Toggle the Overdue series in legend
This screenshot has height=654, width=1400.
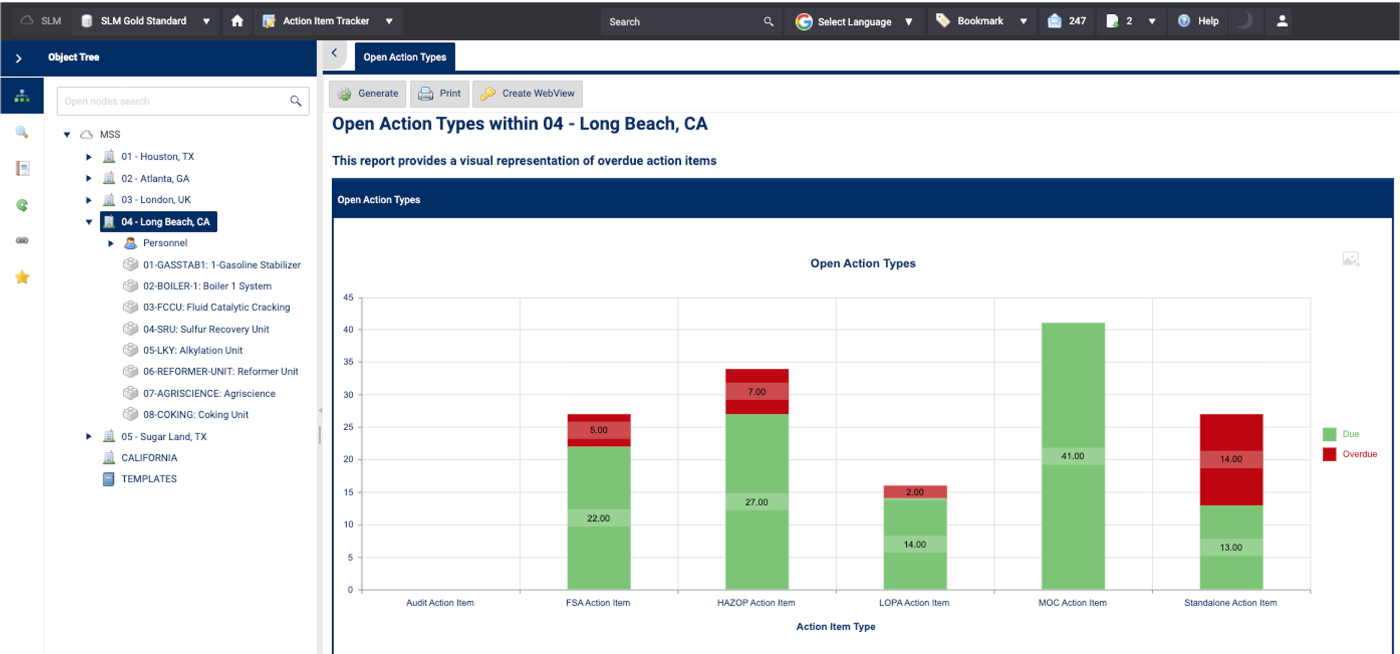click(x=1350, y=454)
